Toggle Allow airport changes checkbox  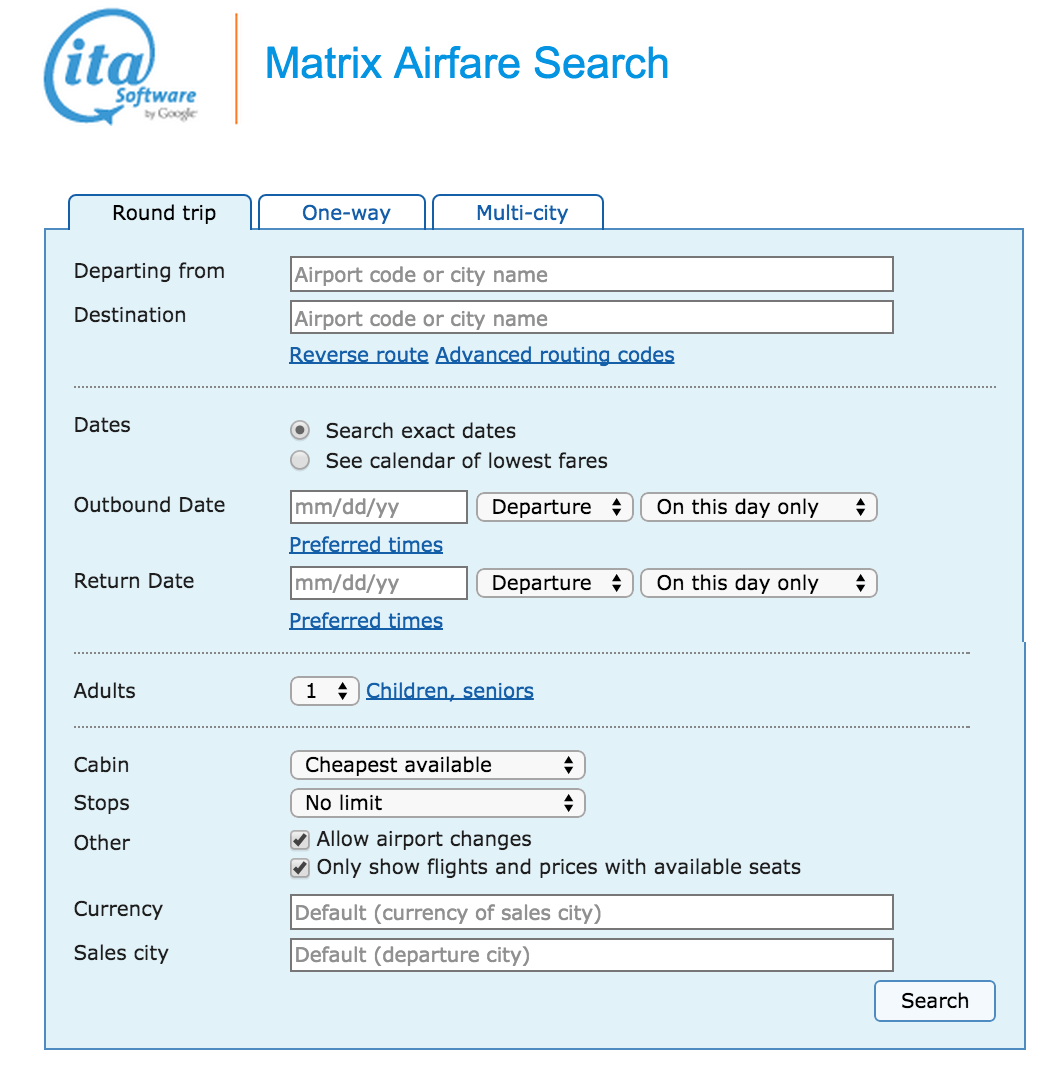(x=300, y=840)
